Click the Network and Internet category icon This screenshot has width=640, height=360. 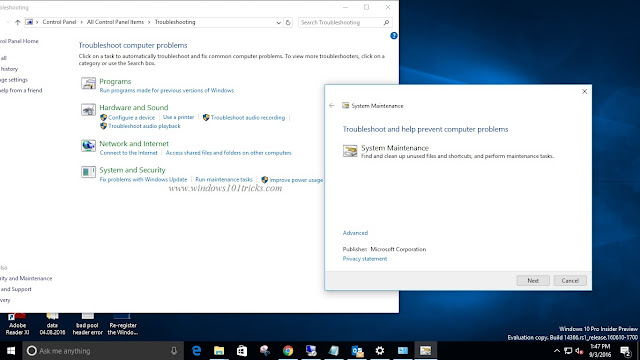click(88, 145)
